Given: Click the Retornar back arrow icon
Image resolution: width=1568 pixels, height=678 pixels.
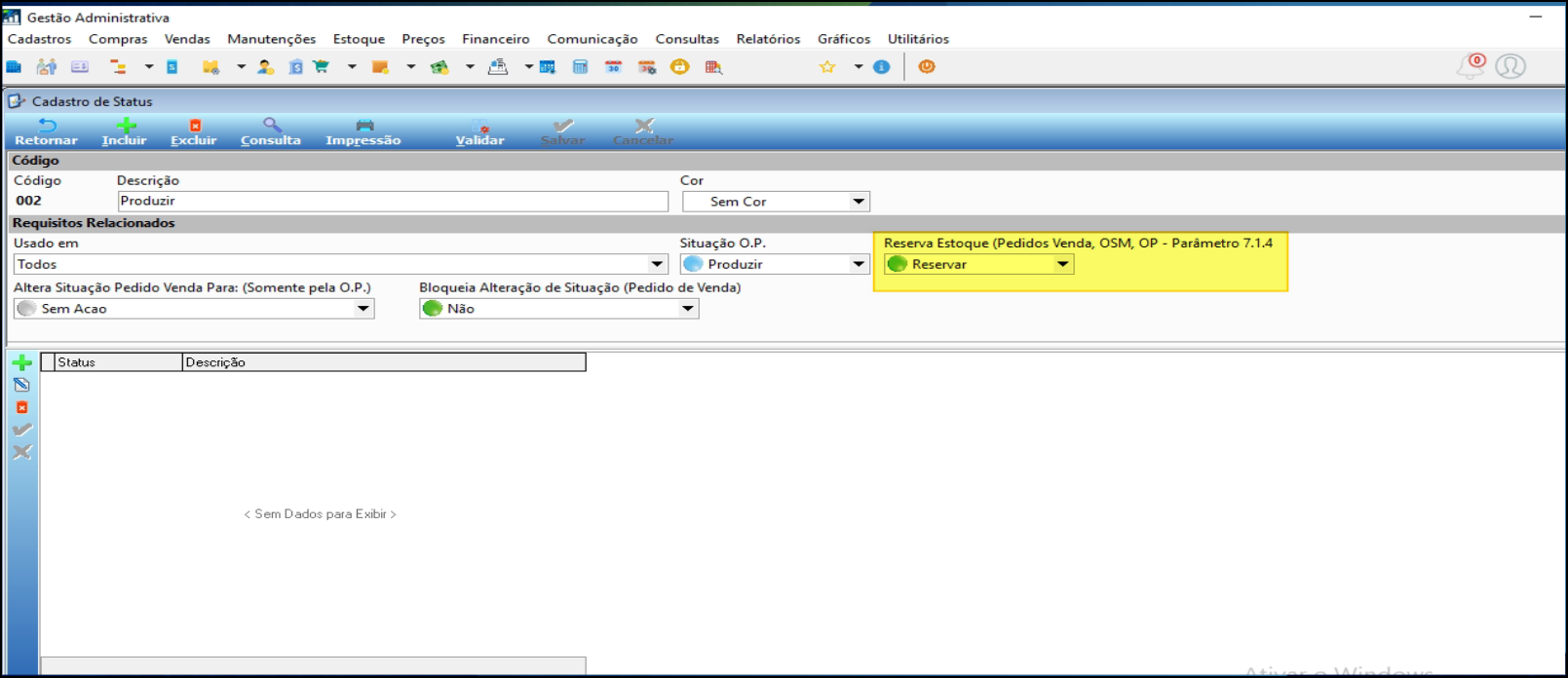Looking at the screenshot, I should point(46,126).
